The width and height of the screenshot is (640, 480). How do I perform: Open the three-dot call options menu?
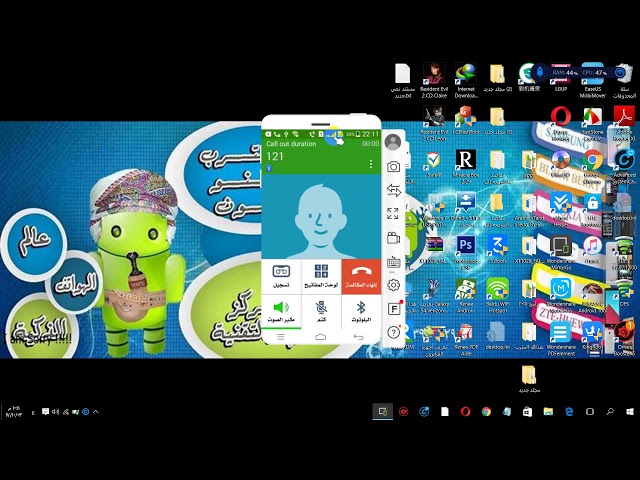(371, 164)
